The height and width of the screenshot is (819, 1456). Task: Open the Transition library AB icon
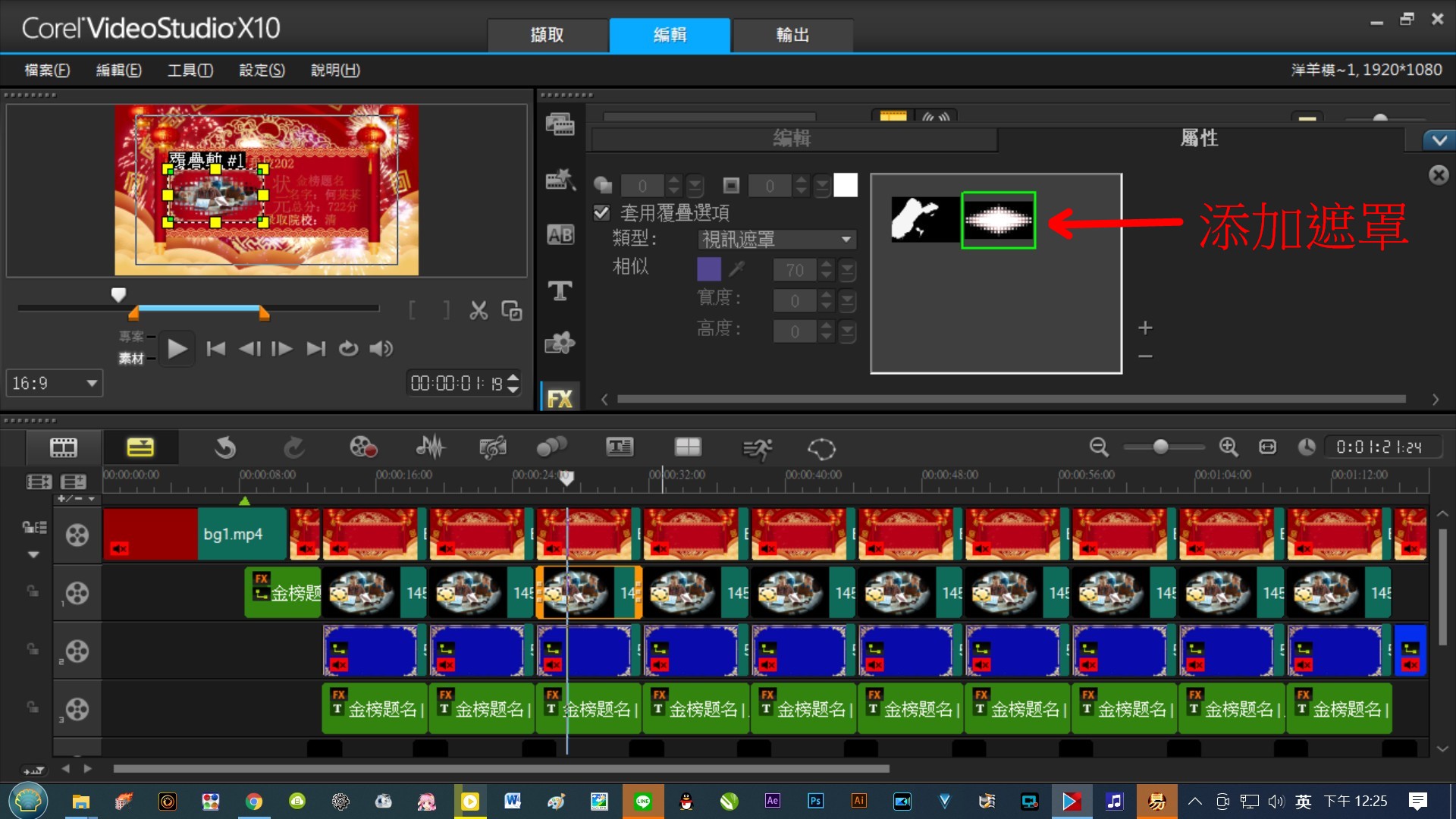click(560, 235)
